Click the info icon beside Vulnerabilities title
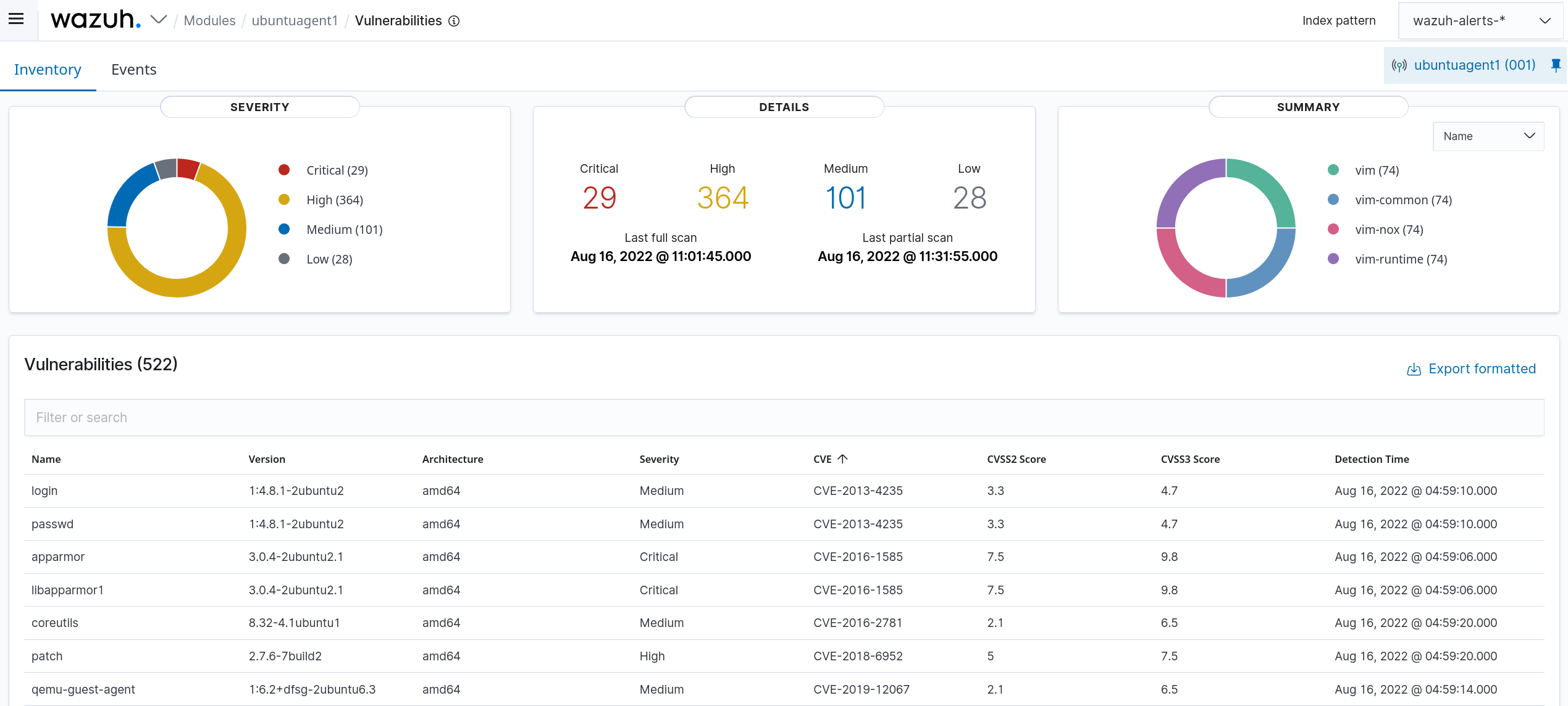The image size is (1568, 706). point(454,21)
